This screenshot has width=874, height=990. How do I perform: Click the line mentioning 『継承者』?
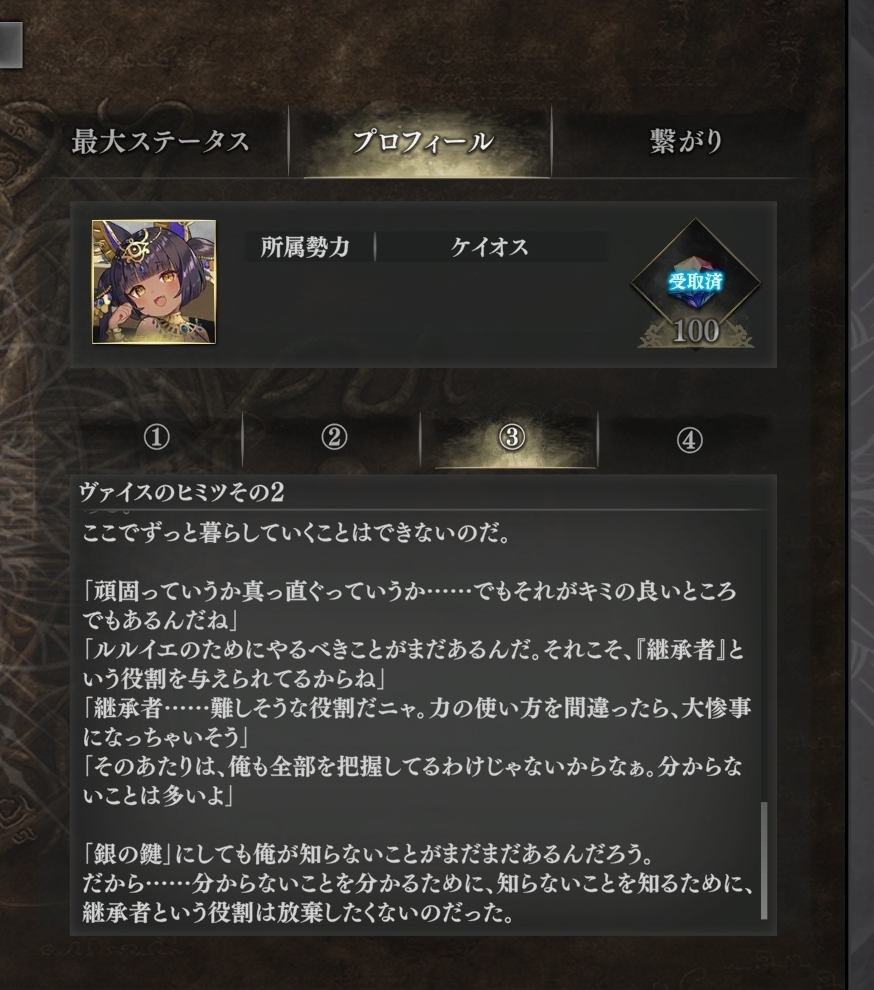click(x=413, y=664)
